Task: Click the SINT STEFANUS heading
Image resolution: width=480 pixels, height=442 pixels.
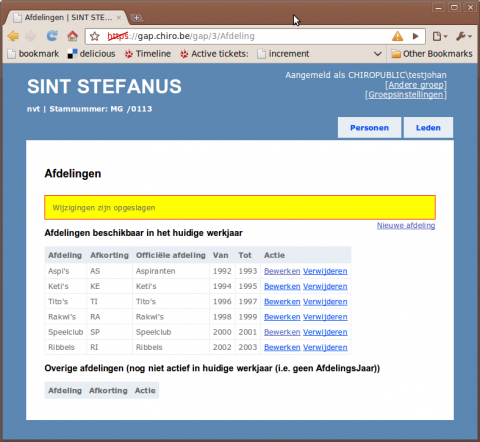Action: click(x=104, y=86)
